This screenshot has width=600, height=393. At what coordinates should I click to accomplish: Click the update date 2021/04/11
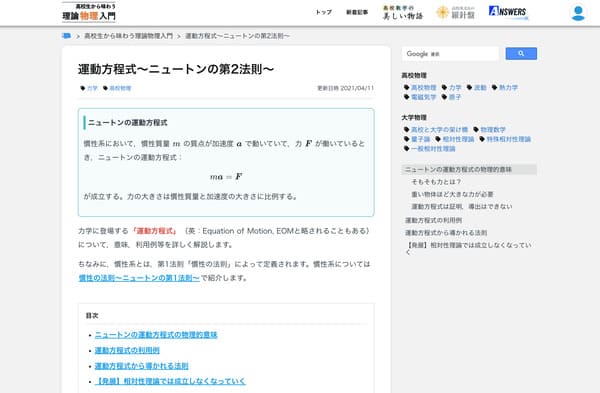pos(357,88)
